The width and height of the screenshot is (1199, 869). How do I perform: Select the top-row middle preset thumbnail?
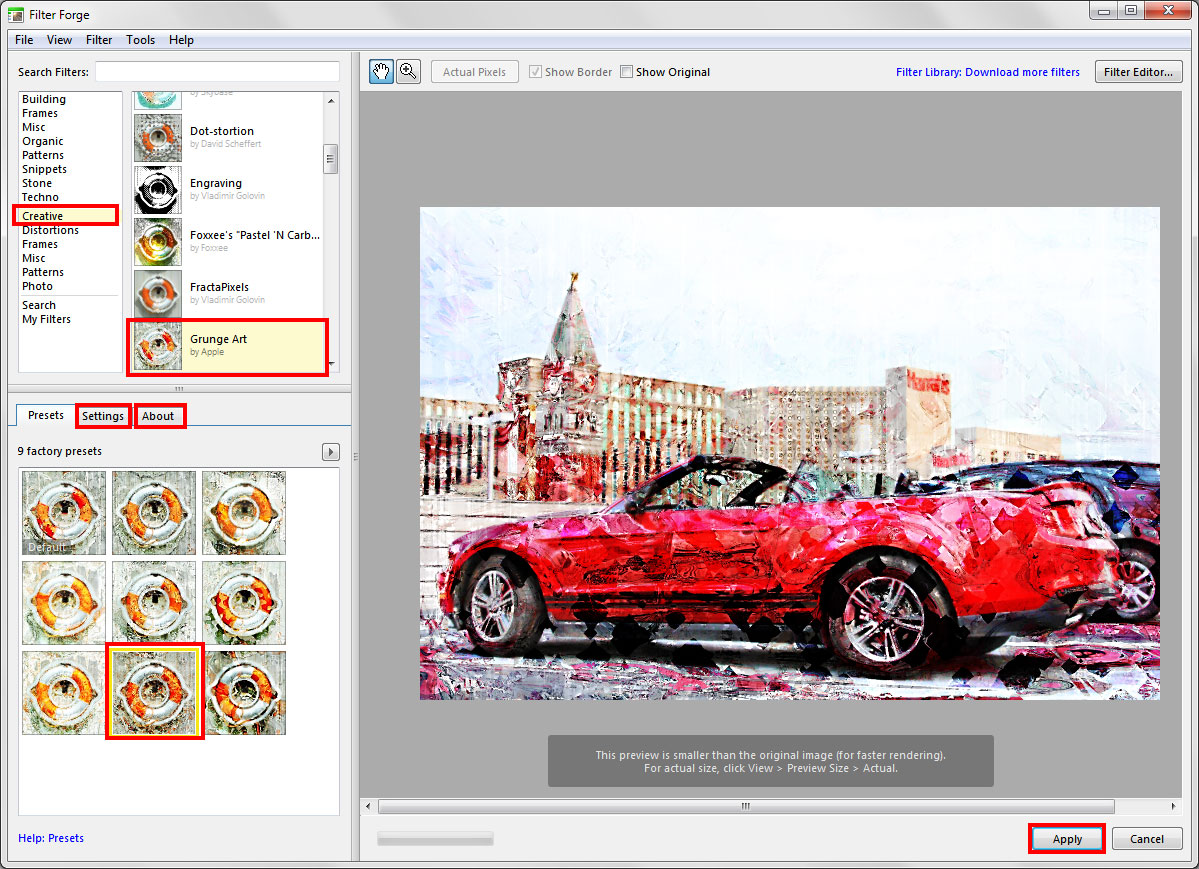click(x=154, y=513)
